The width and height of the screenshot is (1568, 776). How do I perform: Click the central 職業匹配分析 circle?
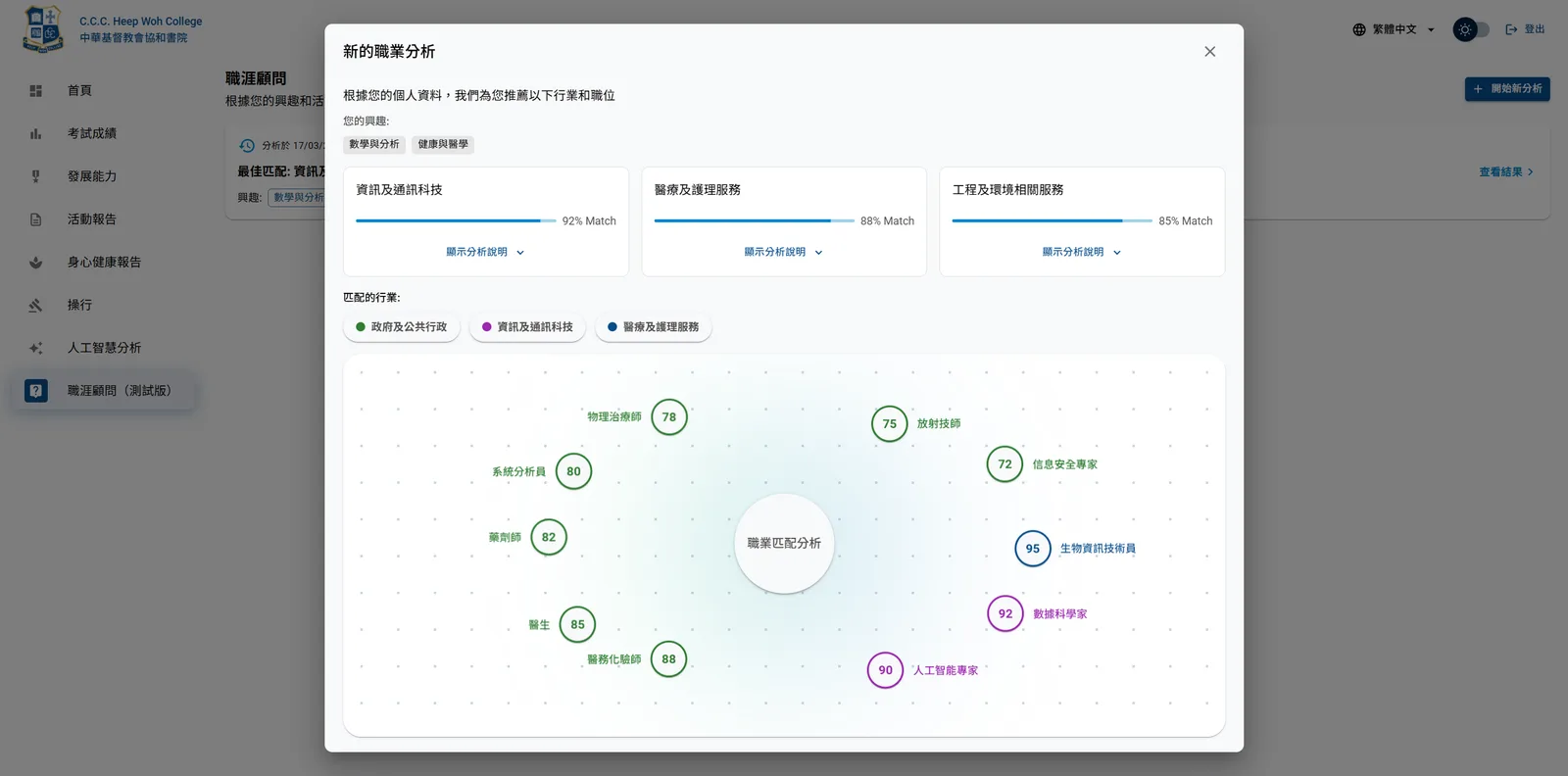pos(784,543)
